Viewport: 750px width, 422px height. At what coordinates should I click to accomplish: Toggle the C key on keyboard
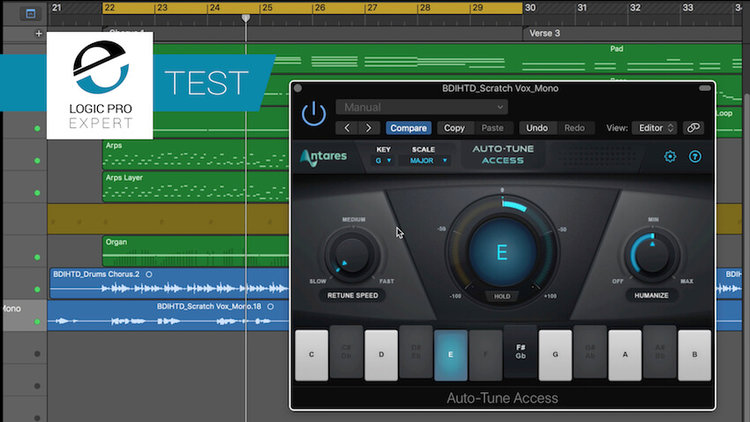coord(311,355)
